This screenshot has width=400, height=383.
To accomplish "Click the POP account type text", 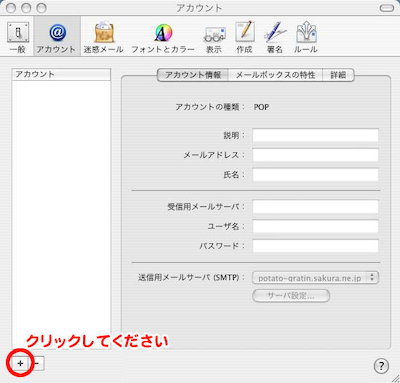I will pyautogui.click(x=261, y=107).
